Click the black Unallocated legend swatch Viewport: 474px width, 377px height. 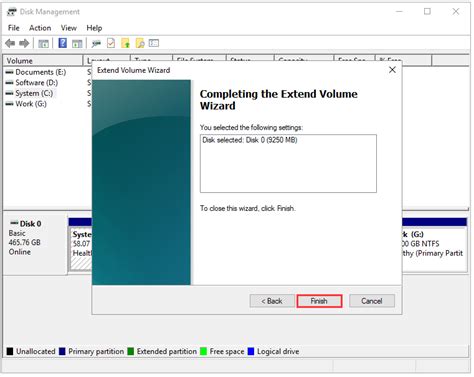point(10,351)
